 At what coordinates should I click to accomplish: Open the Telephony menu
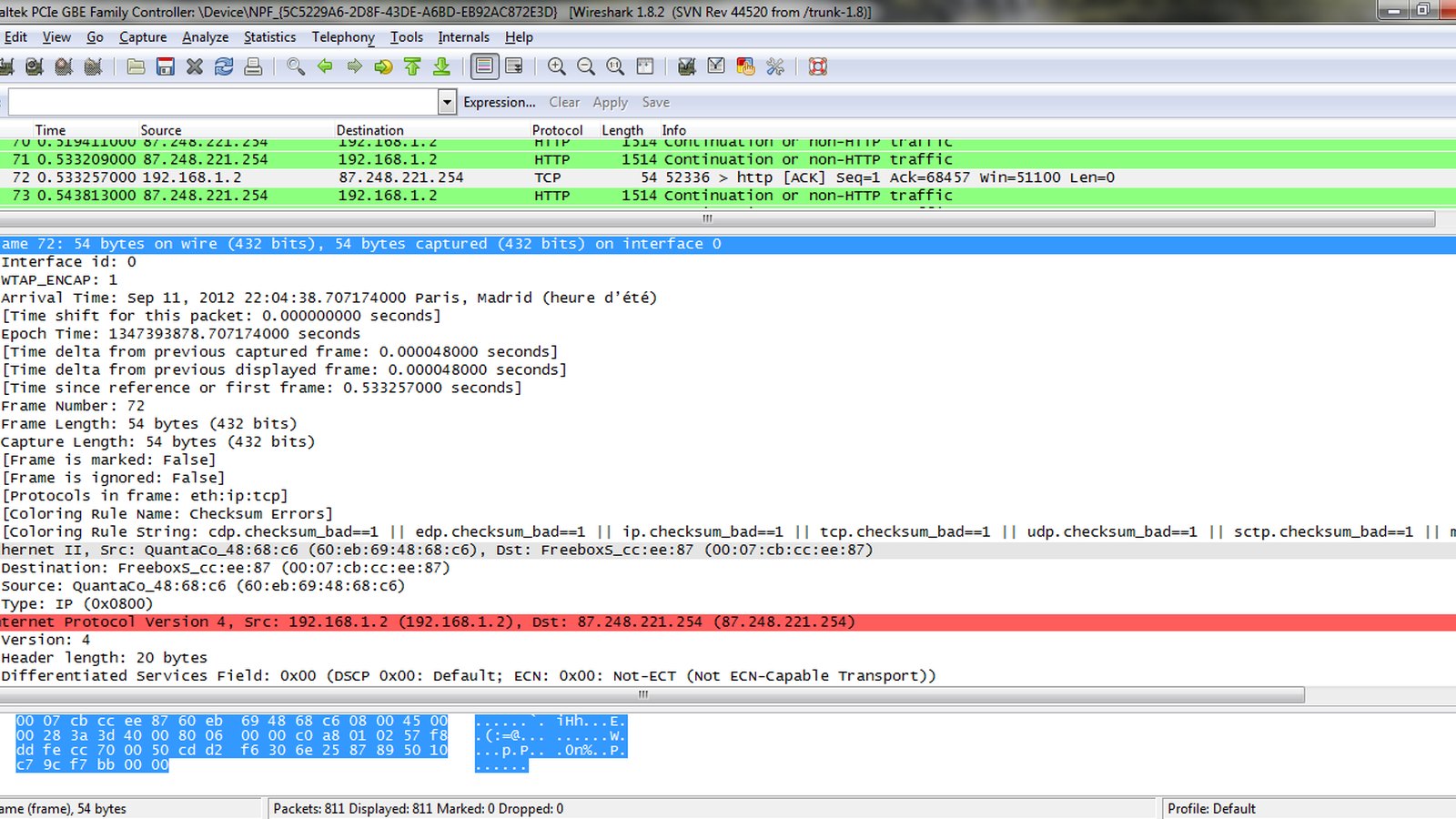coord(343,37)
